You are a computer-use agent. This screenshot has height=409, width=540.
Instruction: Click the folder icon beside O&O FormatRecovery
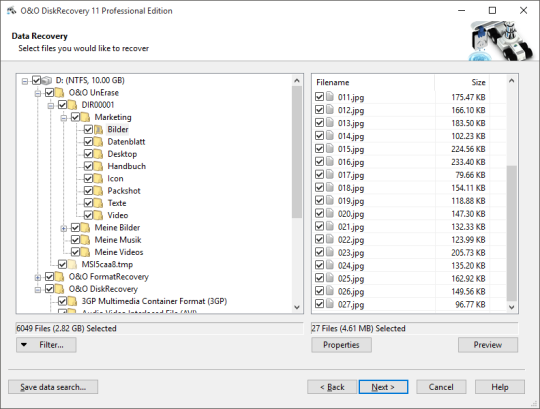click(x=60, y=276)
